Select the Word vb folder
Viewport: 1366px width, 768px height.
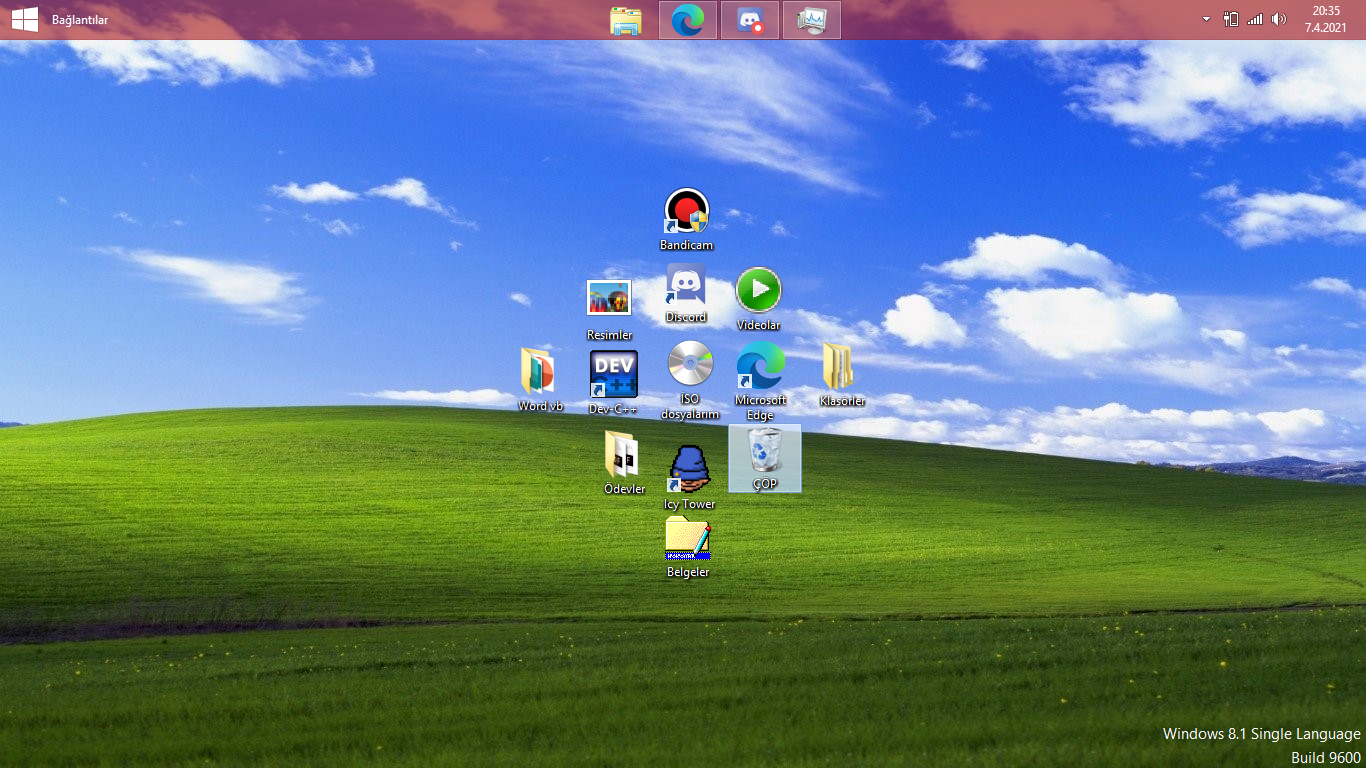tap(540, 380)
